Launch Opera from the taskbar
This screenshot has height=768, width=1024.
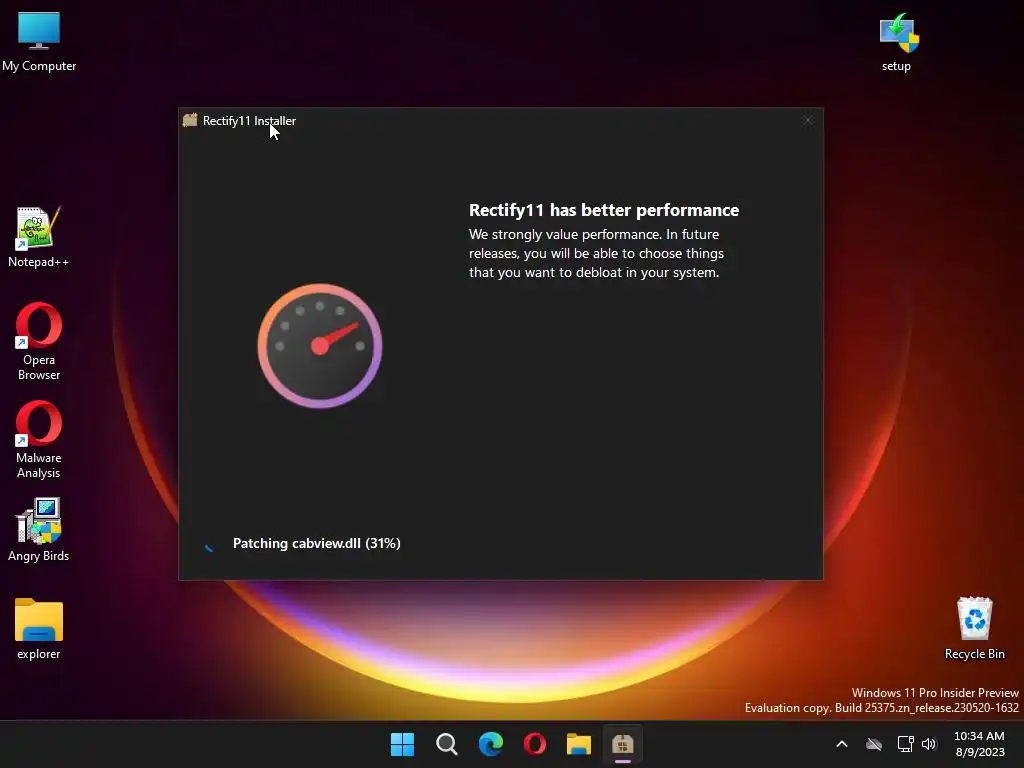point(535,744)
